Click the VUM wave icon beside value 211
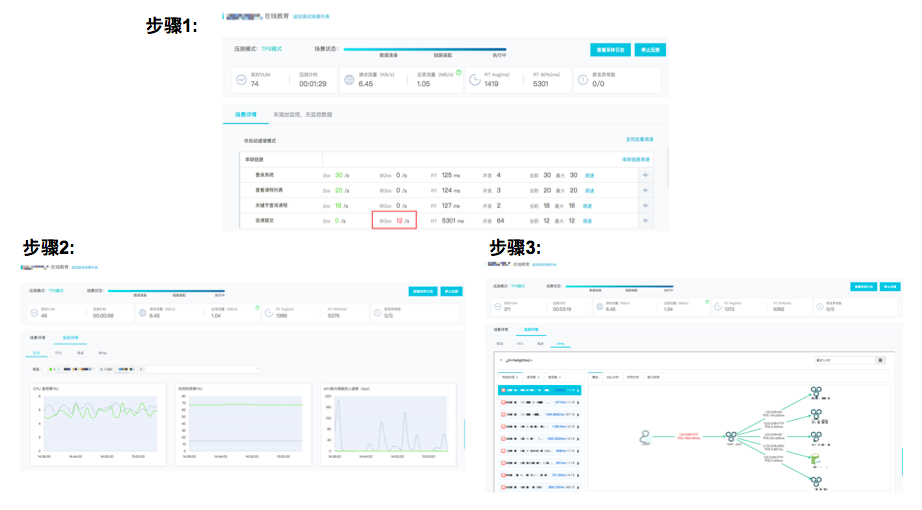 coord(498,307)
